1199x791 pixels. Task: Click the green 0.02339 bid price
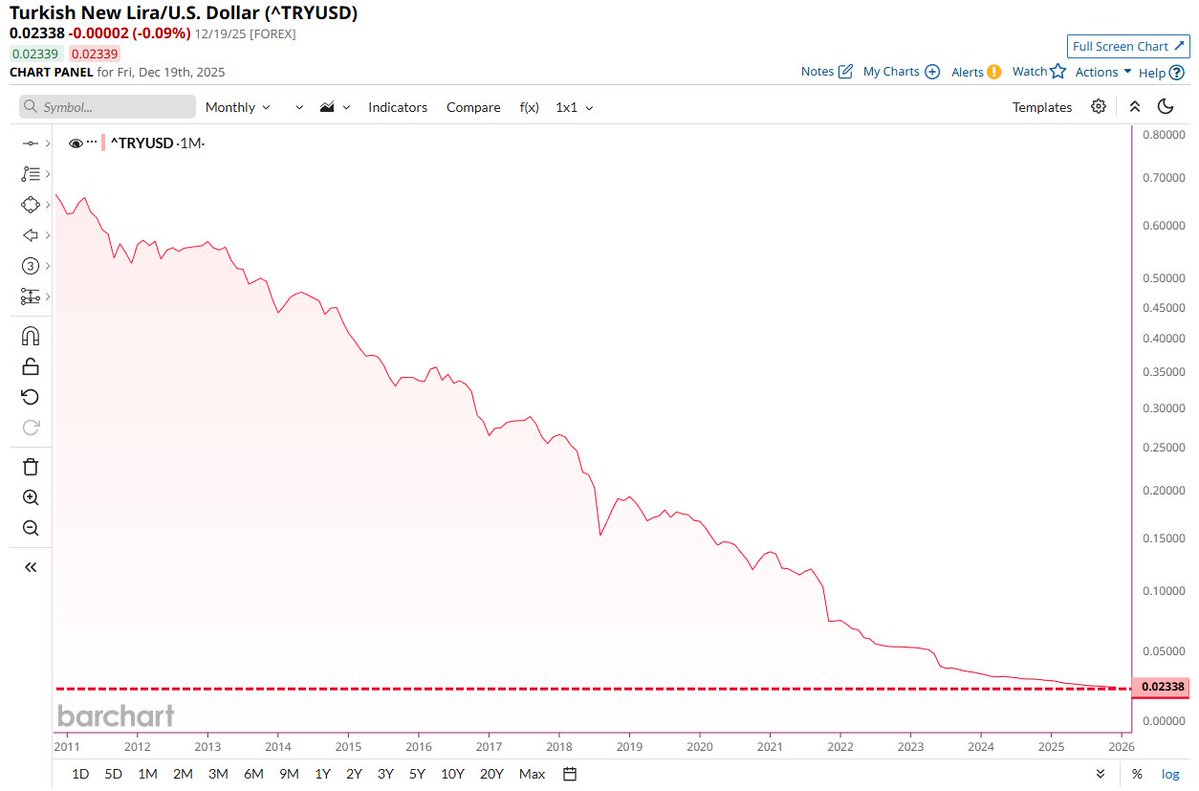coord(35,54)
